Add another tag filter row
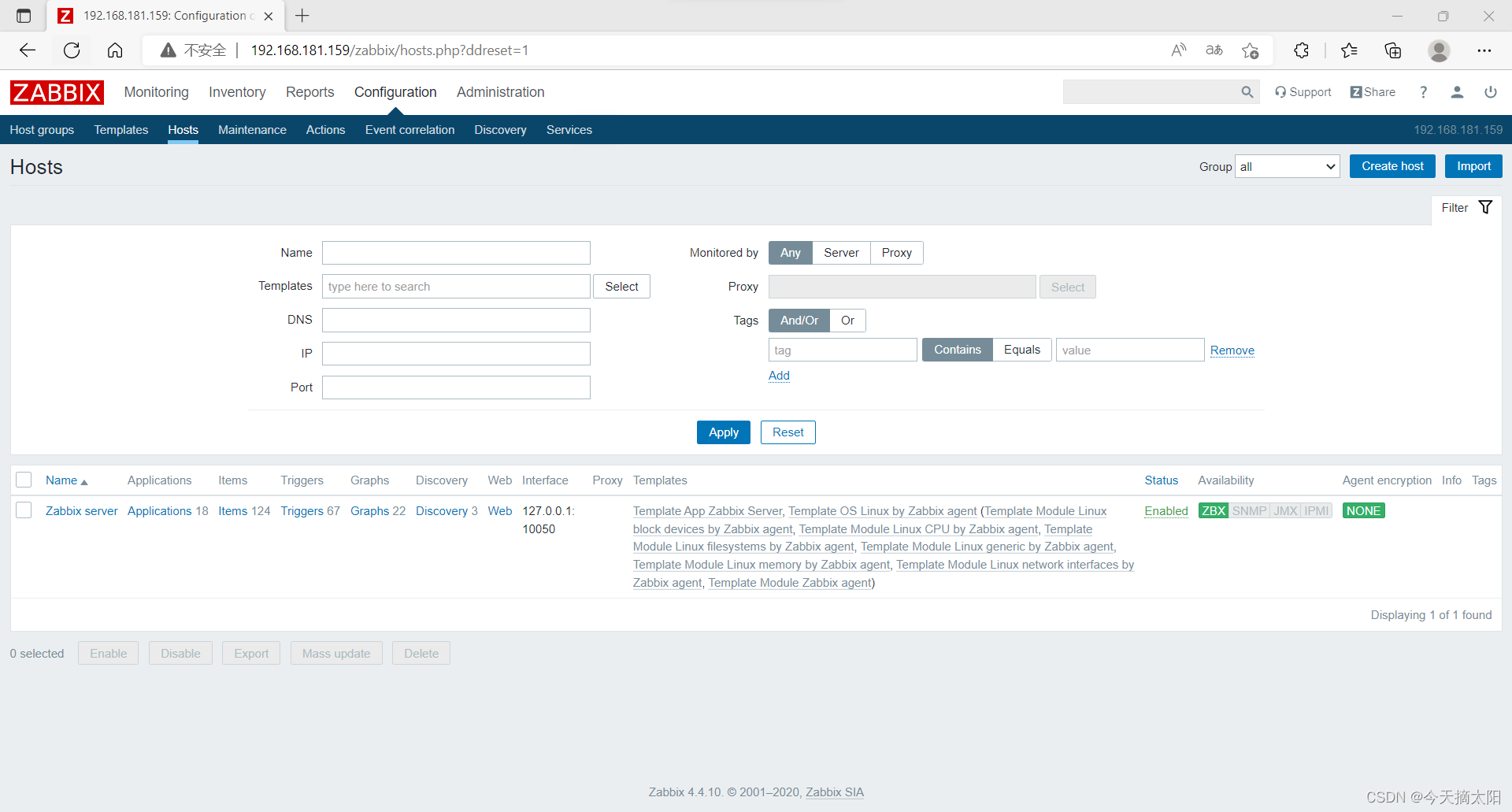Image resolution: width=1512 pixels, height=812 pixels. [x=779, y=376]
